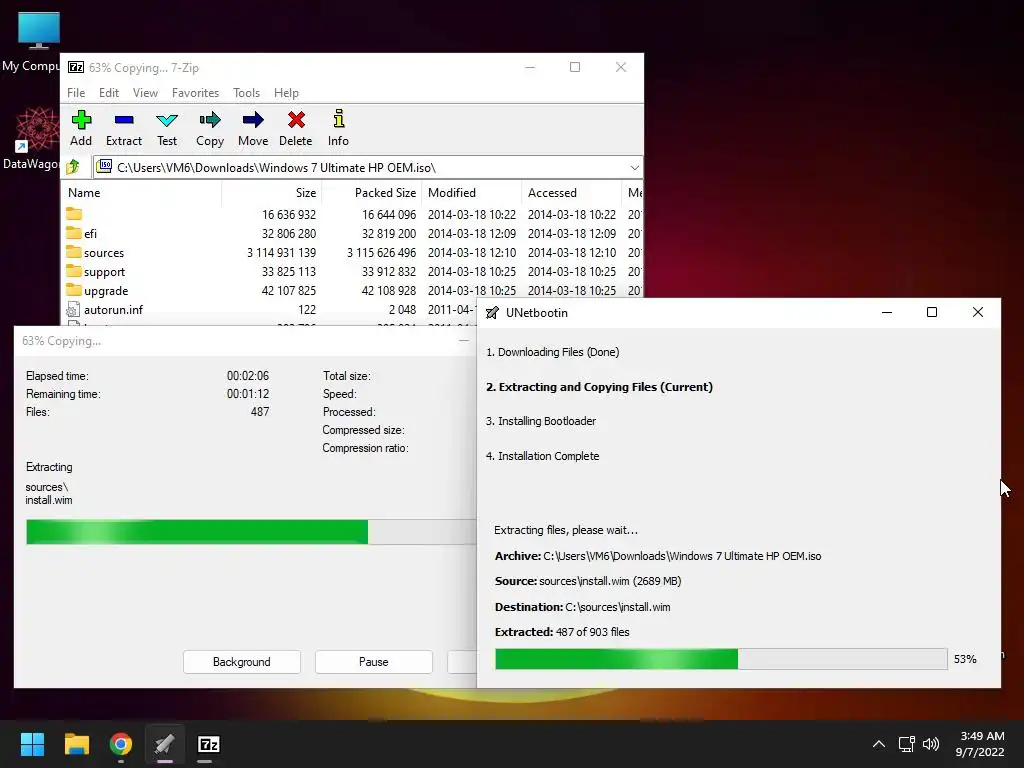Open File Explorer from taskbar
The height and width of the screenshot is (768, 1024).
coord(76,744)
